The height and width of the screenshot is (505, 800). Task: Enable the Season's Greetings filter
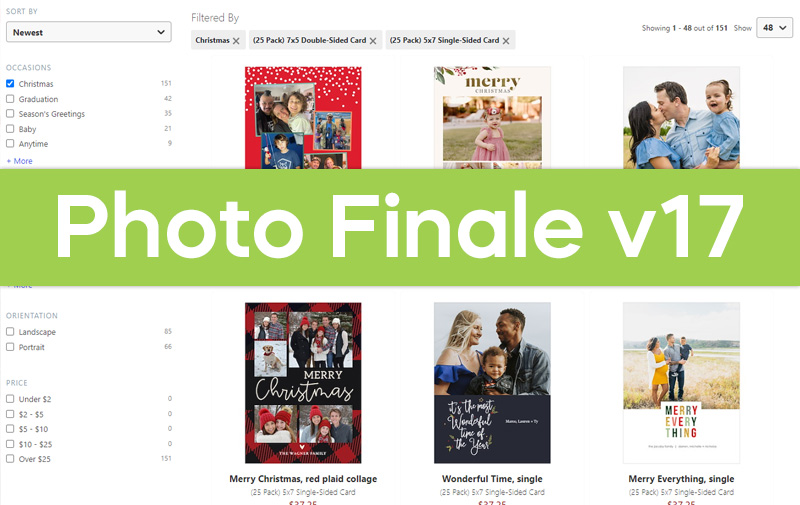click(10, 113)
